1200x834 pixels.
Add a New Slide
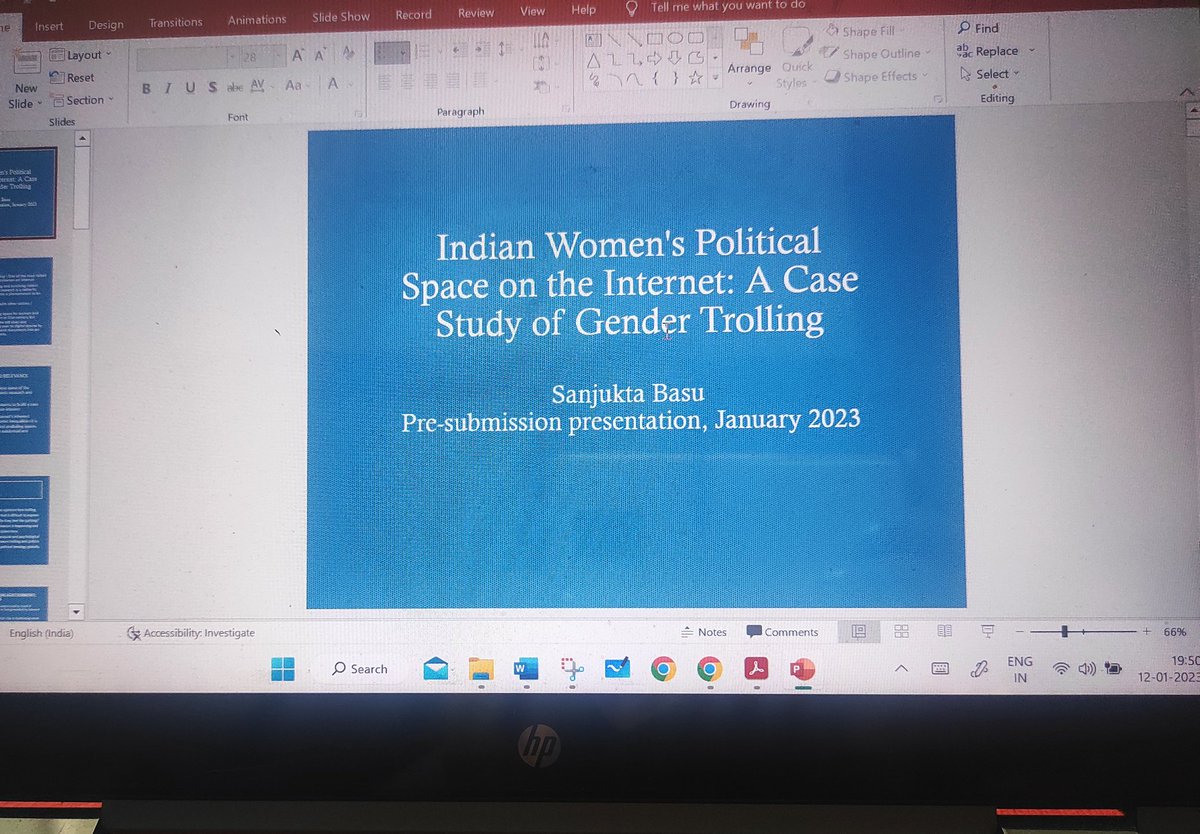pyautogui.click(x=25, y=82)
